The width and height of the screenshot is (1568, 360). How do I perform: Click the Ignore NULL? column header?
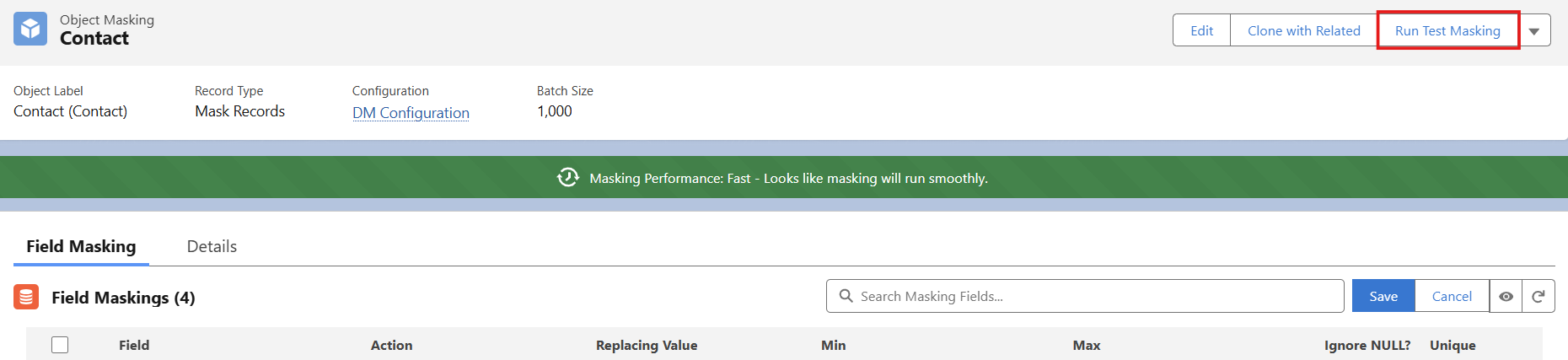coord(1367,345)
